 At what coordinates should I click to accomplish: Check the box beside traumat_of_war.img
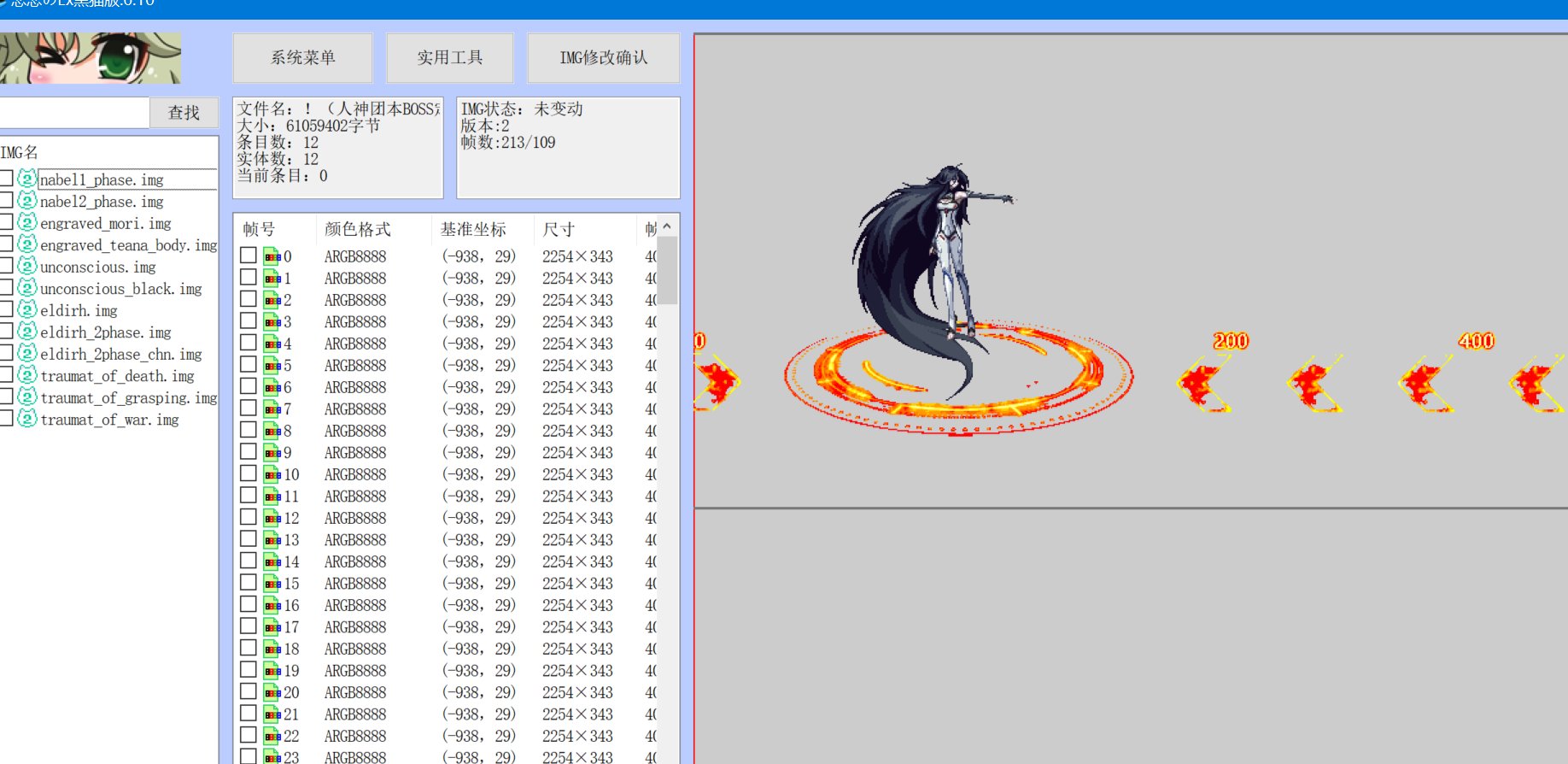5,419
